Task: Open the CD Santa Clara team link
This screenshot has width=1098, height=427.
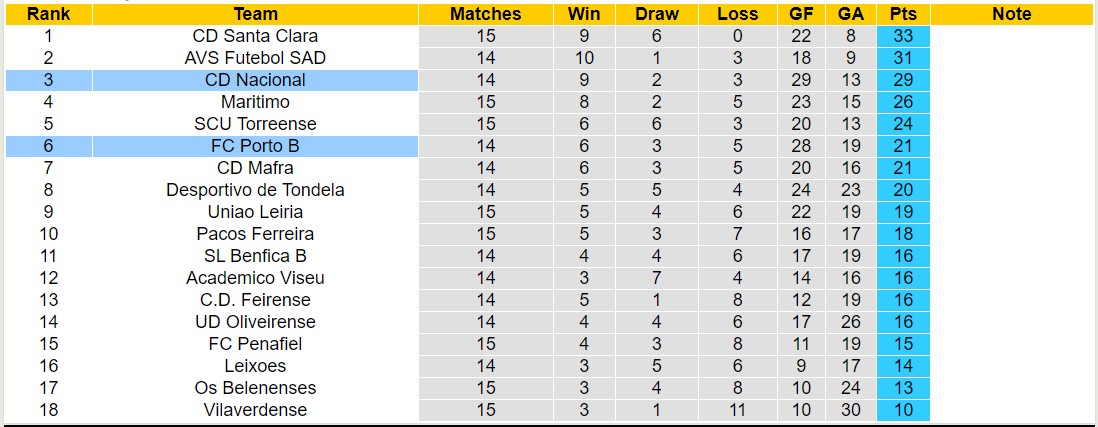Action: pyautogui.click(x=255, y=36)
